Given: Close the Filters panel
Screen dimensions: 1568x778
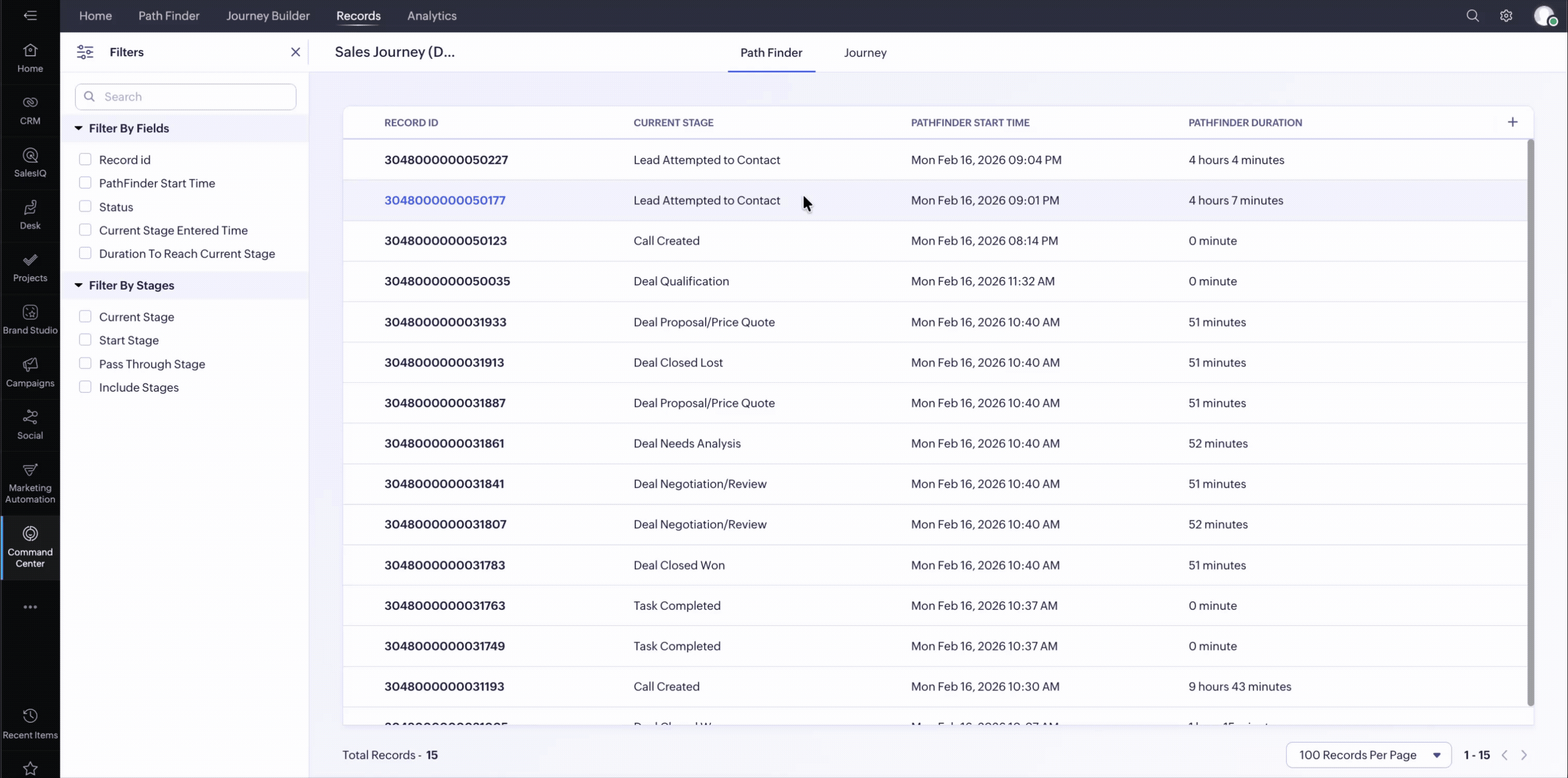Looking at the screenshot, I should click(295, 52).
